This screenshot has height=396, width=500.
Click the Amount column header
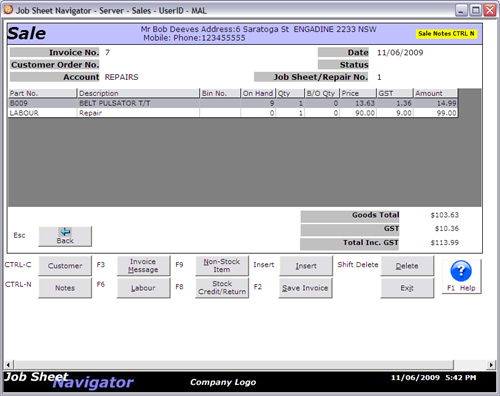[x=435, y=93]
